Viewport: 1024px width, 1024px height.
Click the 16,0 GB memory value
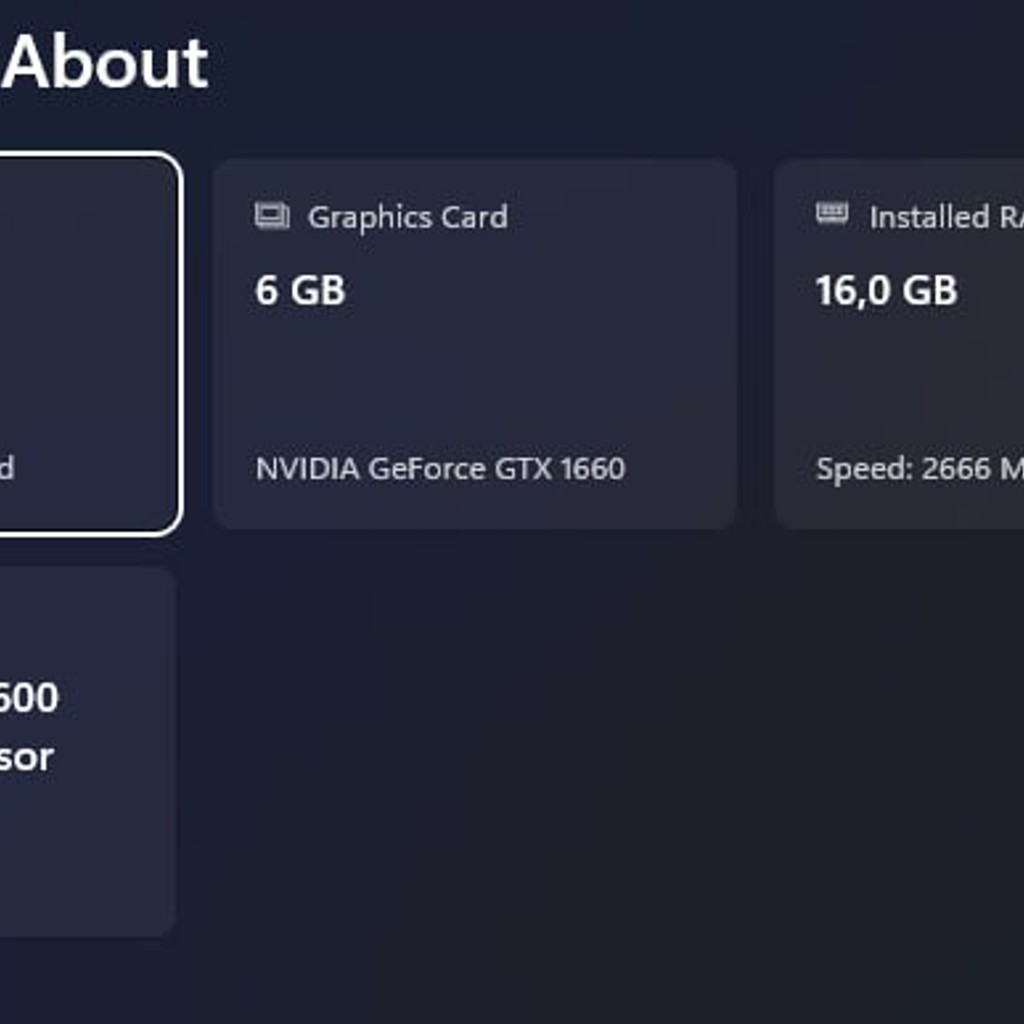(886, 291)
